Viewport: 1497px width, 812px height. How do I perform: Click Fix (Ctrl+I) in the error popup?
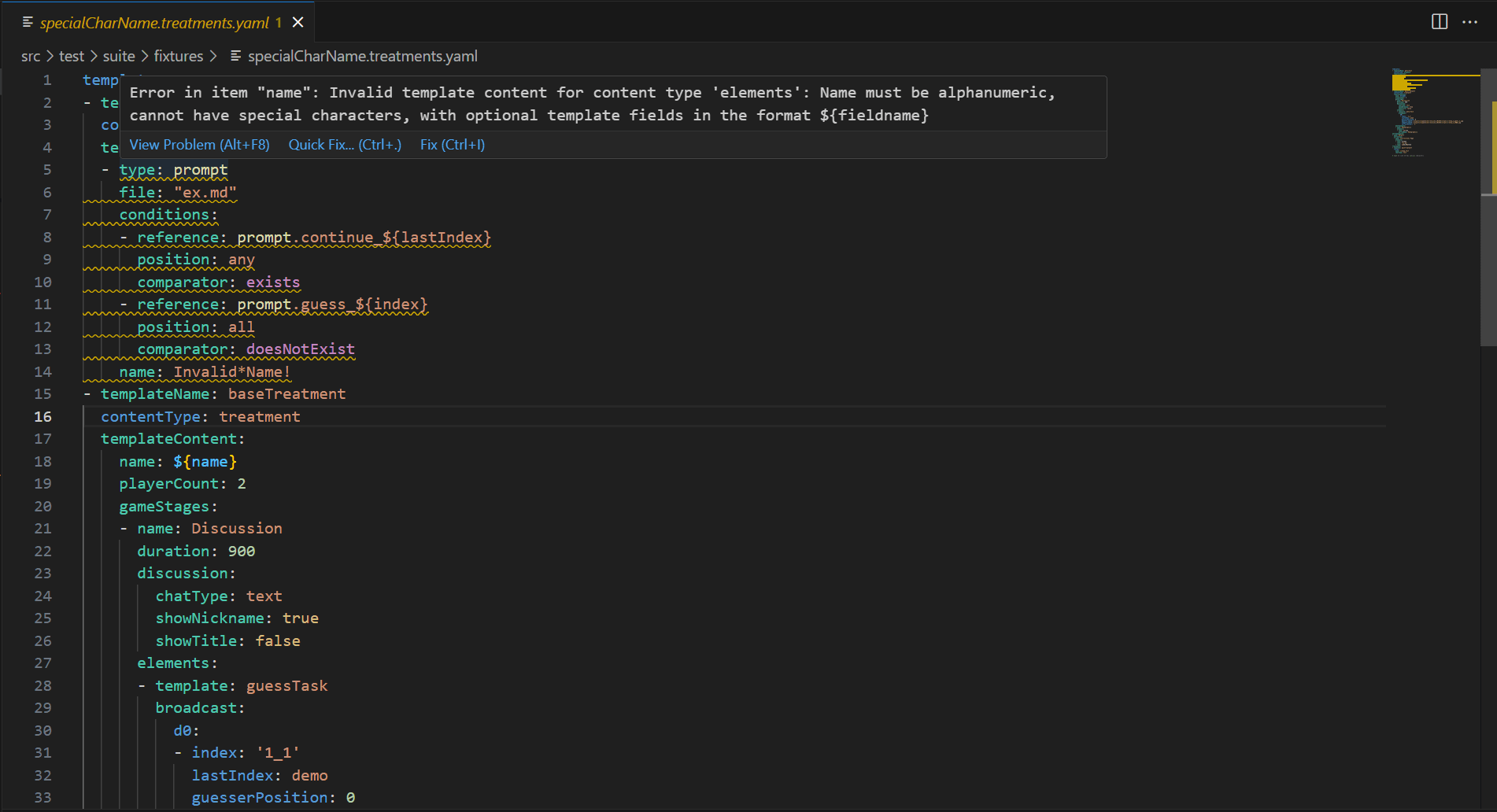[452, 144]
